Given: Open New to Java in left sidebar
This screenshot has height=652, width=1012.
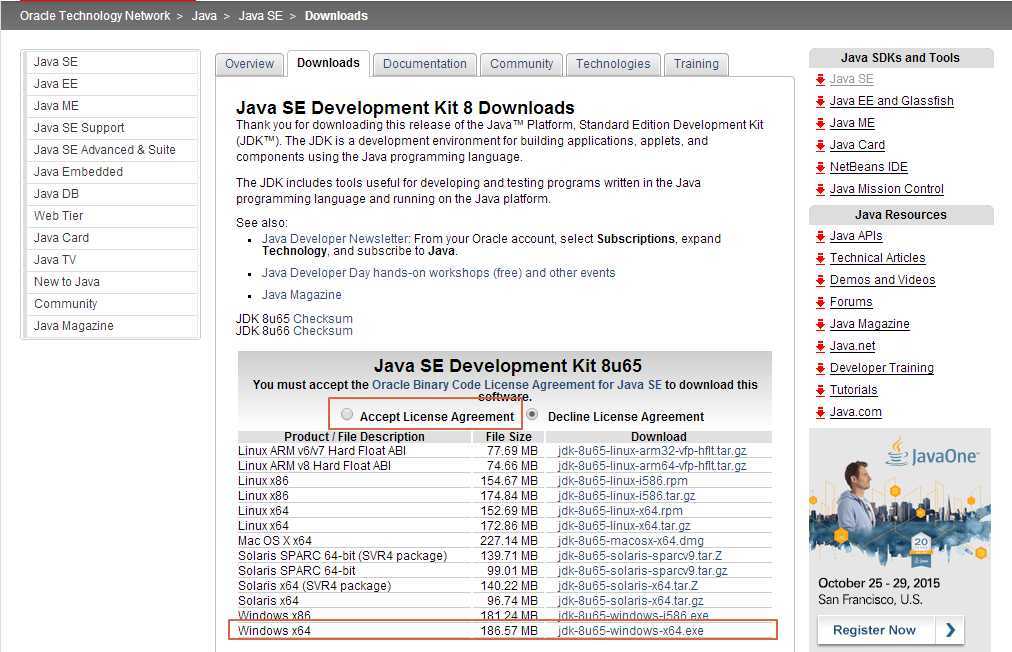Looking at the screenshot, I should click(111, 281).
